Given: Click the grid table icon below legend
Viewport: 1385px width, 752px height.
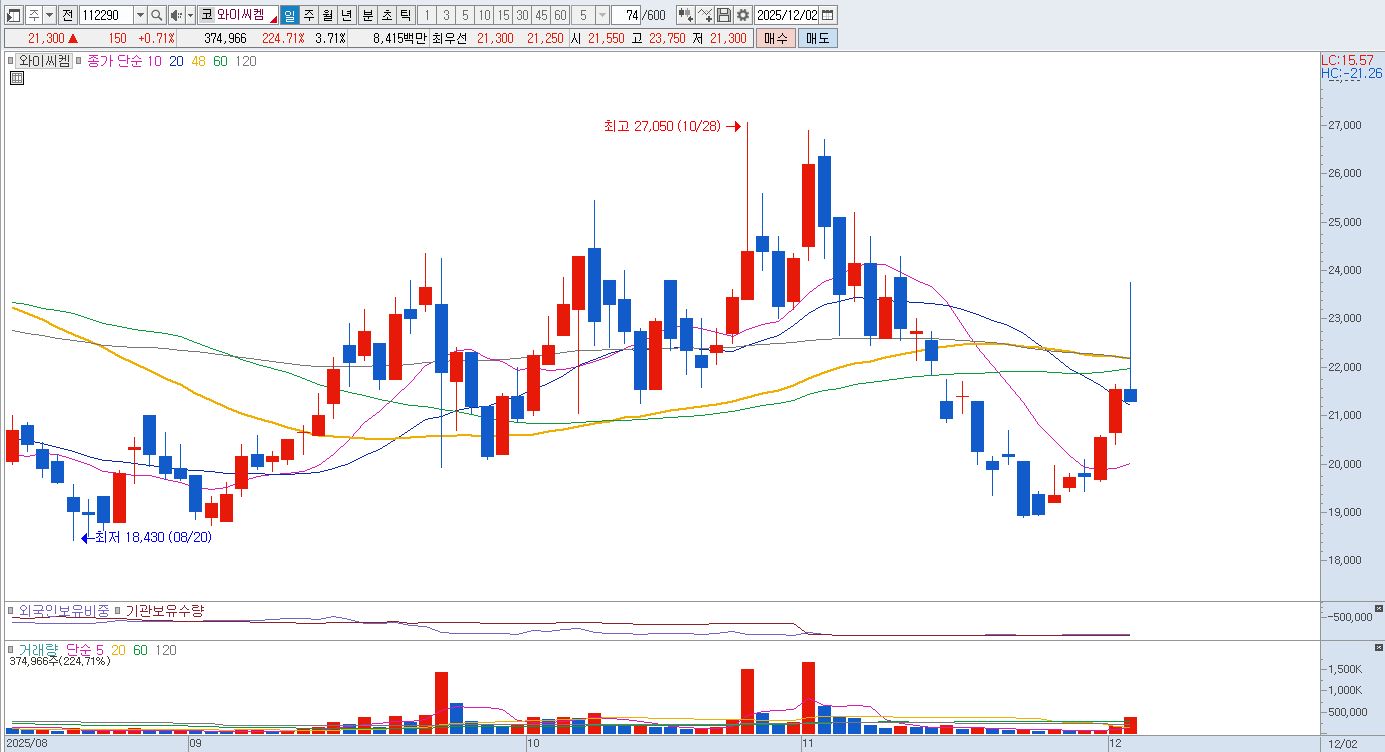Looking at the screenshot, I should pyautogui.click(x=16, y=78).
